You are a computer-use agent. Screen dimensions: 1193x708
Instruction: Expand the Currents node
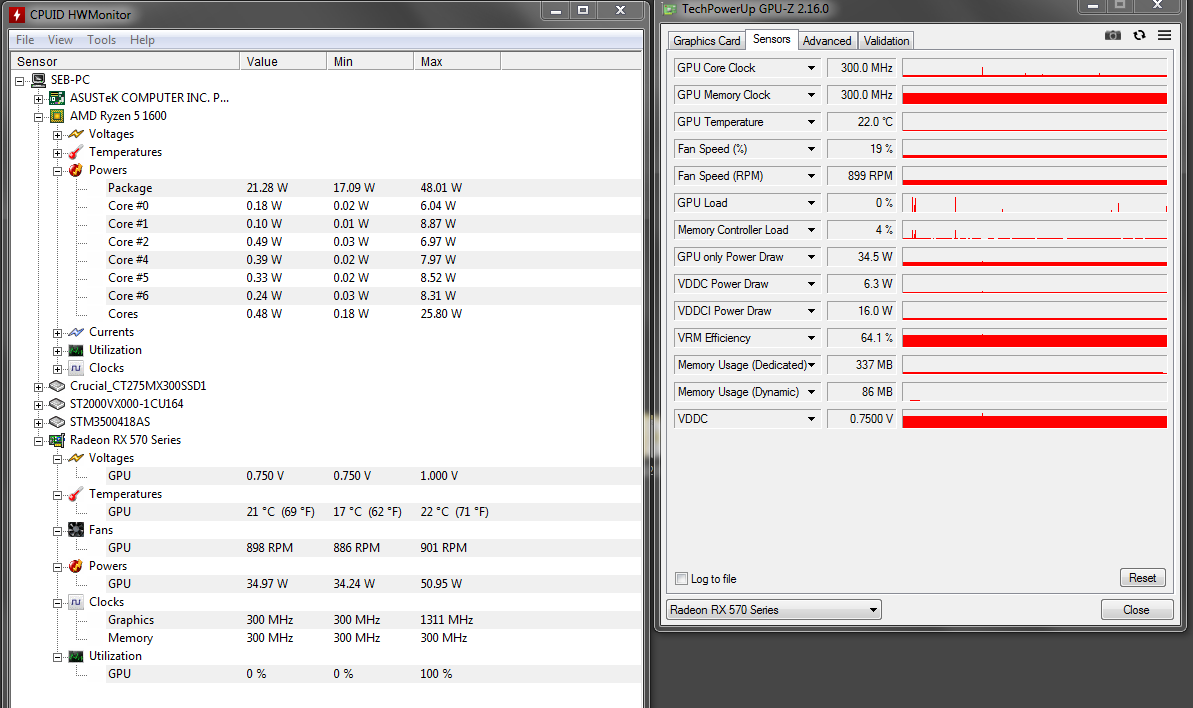pos(57,333)
